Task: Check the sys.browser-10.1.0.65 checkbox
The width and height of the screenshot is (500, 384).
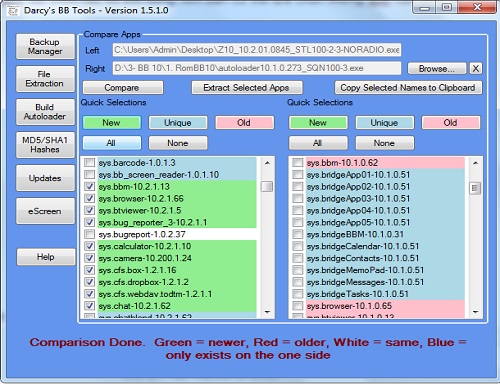Action: [x=297, y=306]
